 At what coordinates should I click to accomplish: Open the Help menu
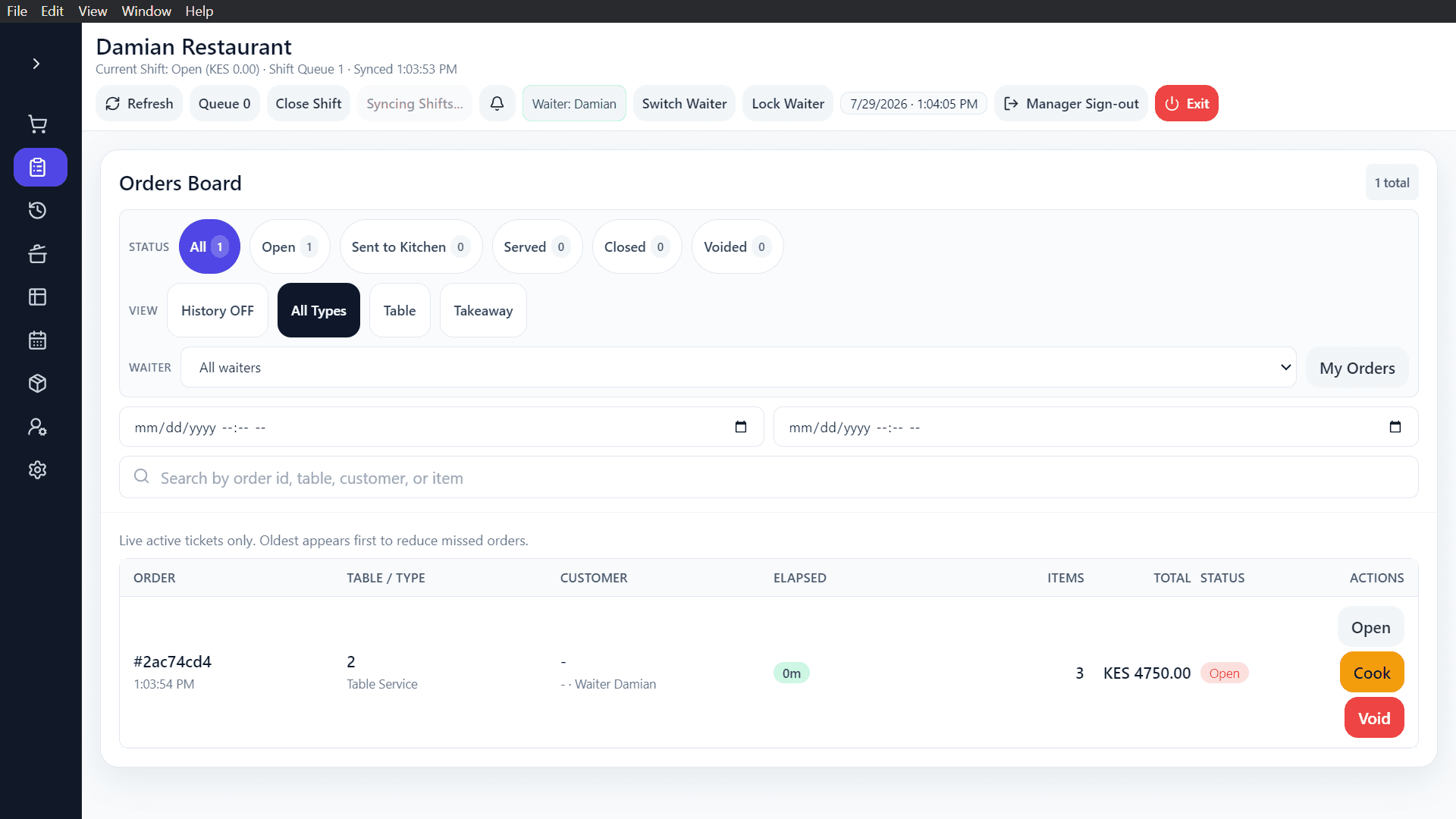tap(199, 11)
